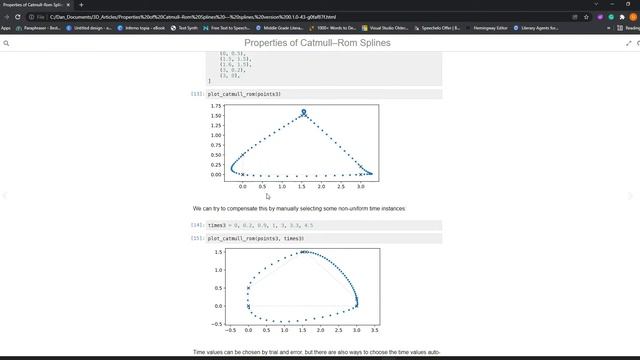Open the Literary Agents bookmark

(536, 28)
